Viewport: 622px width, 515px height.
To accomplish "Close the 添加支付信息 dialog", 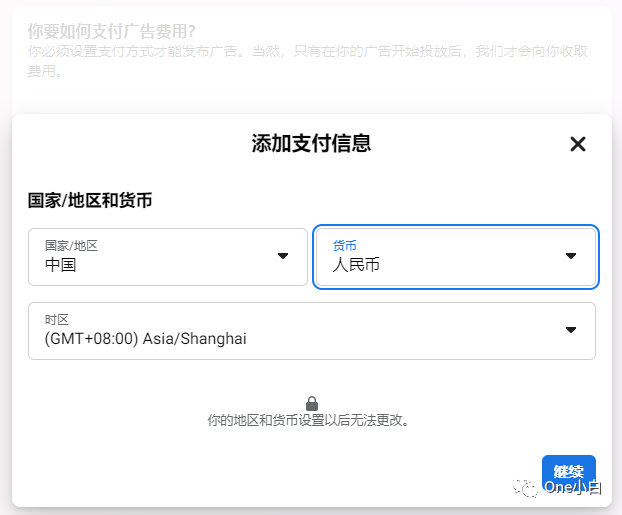I will (578, 144).
